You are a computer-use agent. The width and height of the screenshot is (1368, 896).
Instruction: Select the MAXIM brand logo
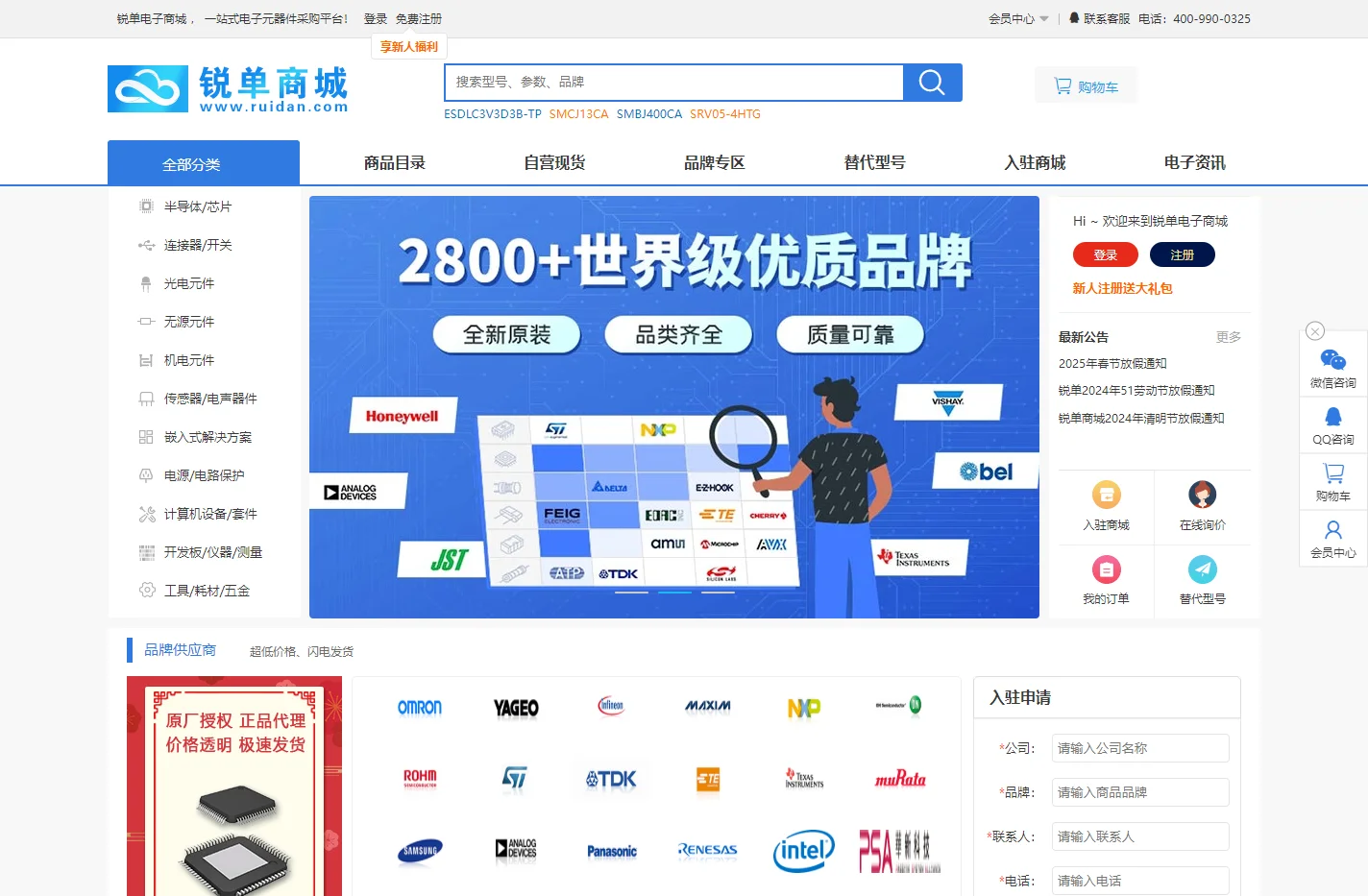708,706
